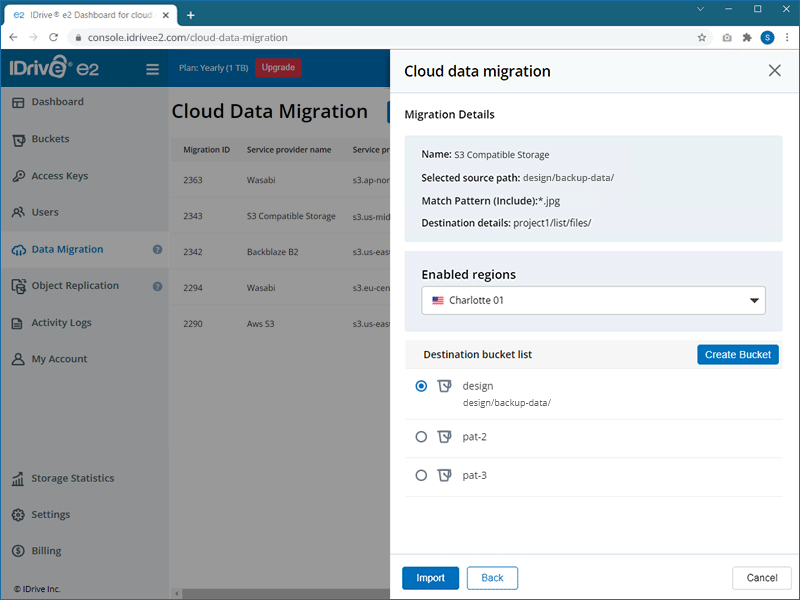Click the hamburger menu icon in header
The width and height of the screenshot is (800, 600).
[x=152, y=69]
